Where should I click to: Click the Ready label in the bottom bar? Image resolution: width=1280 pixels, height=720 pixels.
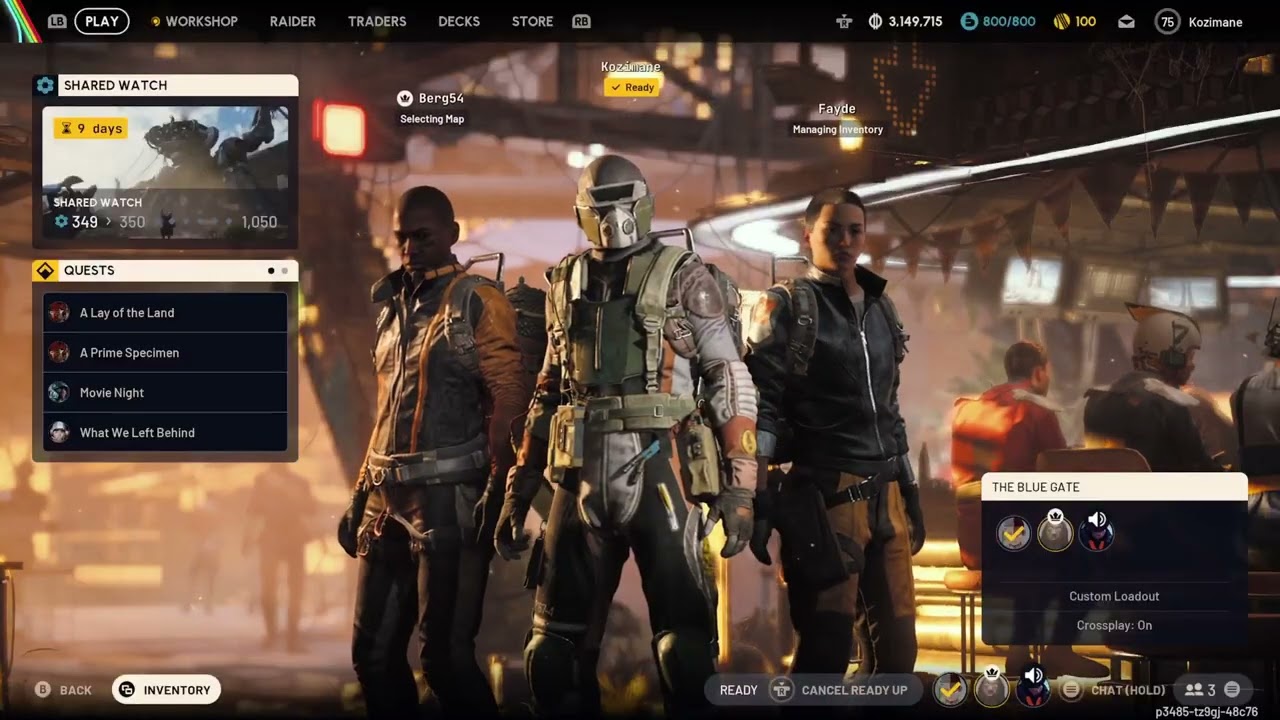(x=739, y=690)
